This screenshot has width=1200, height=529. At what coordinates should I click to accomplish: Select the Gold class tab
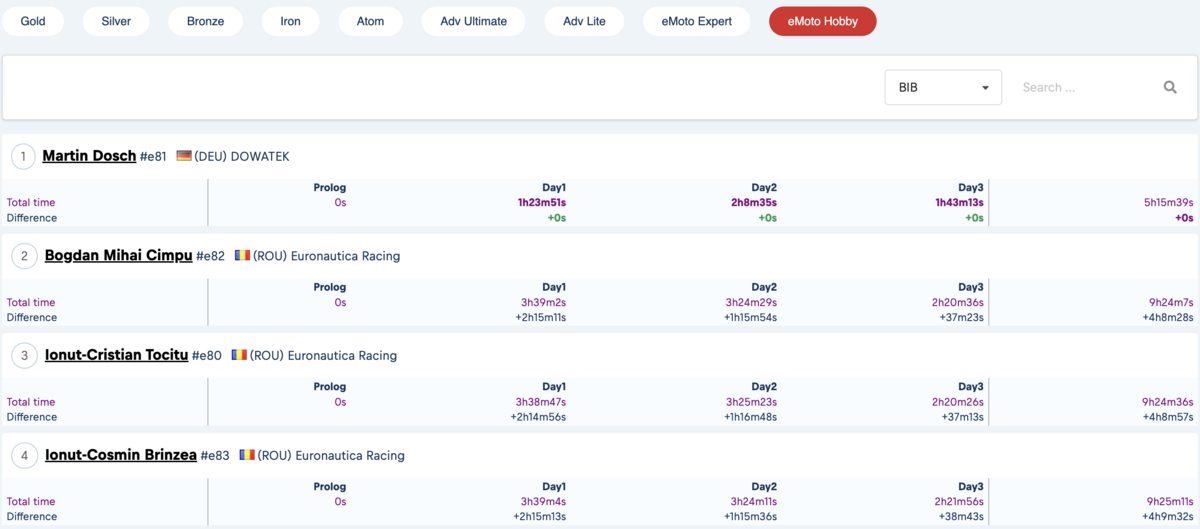(x=33, y=21)
